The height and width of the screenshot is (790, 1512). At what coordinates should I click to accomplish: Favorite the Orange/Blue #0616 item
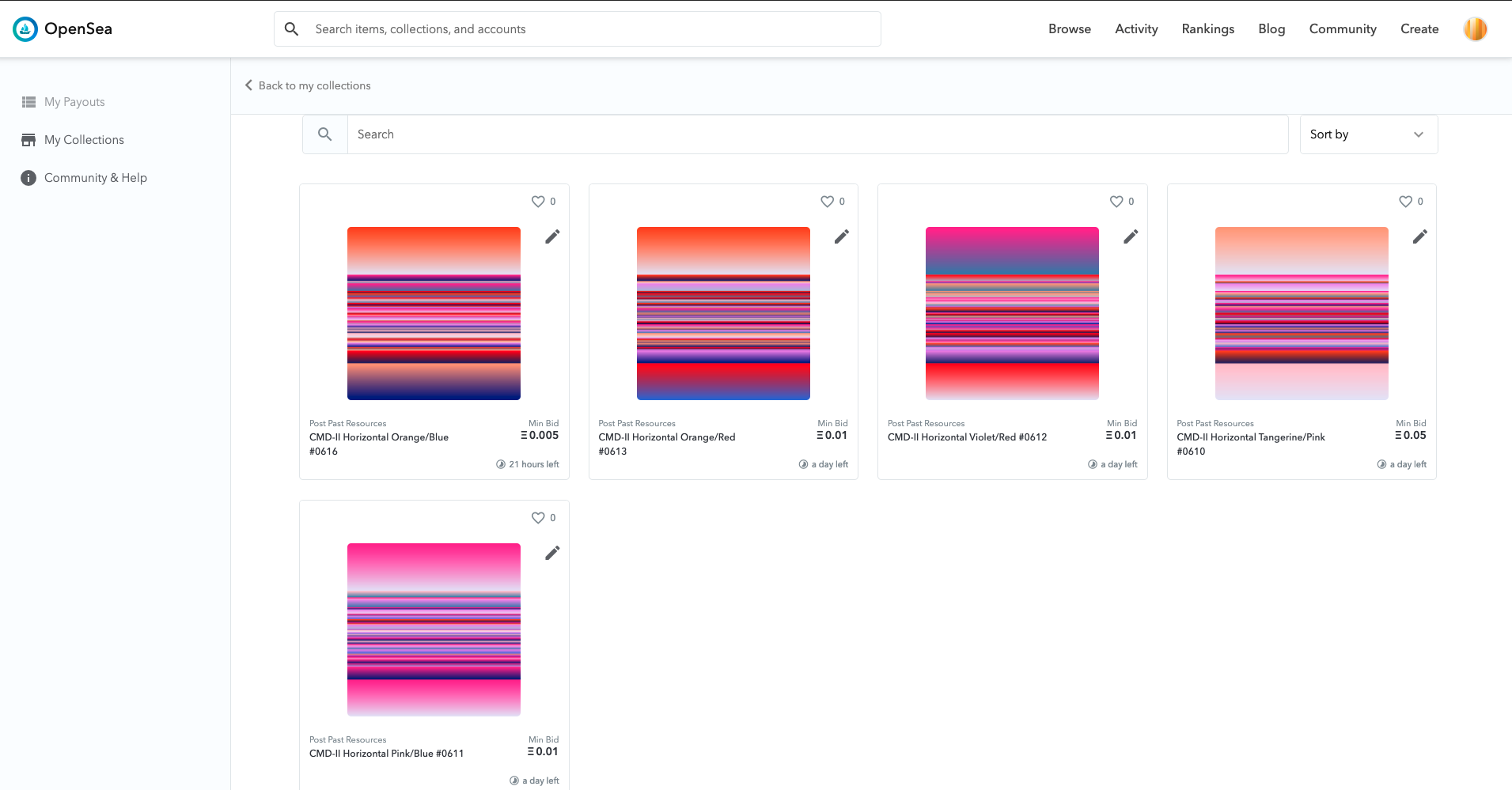pos(538,202)
